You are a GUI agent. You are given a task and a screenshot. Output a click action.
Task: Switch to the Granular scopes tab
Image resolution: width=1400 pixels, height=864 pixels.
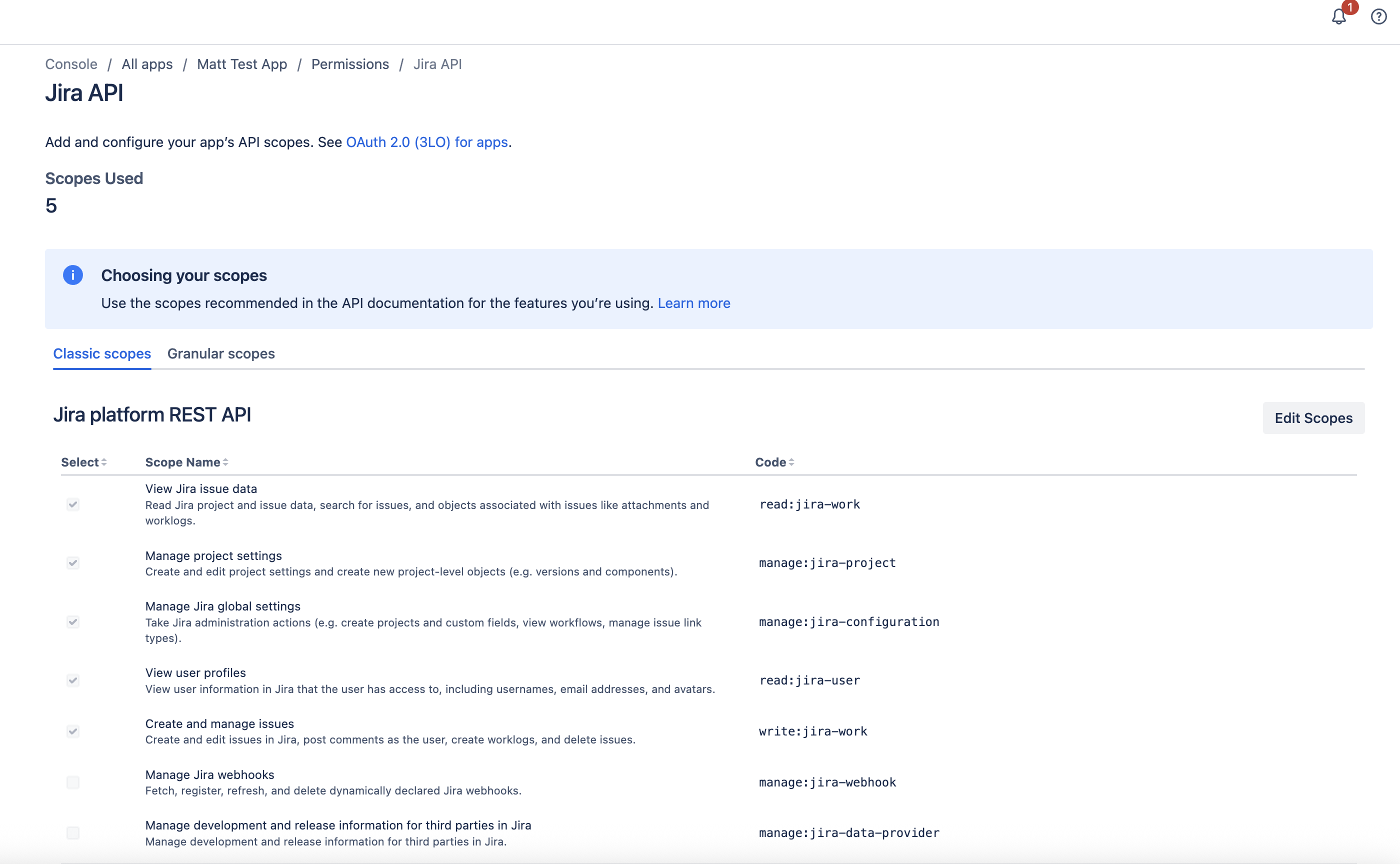click(x=221, y=353)
